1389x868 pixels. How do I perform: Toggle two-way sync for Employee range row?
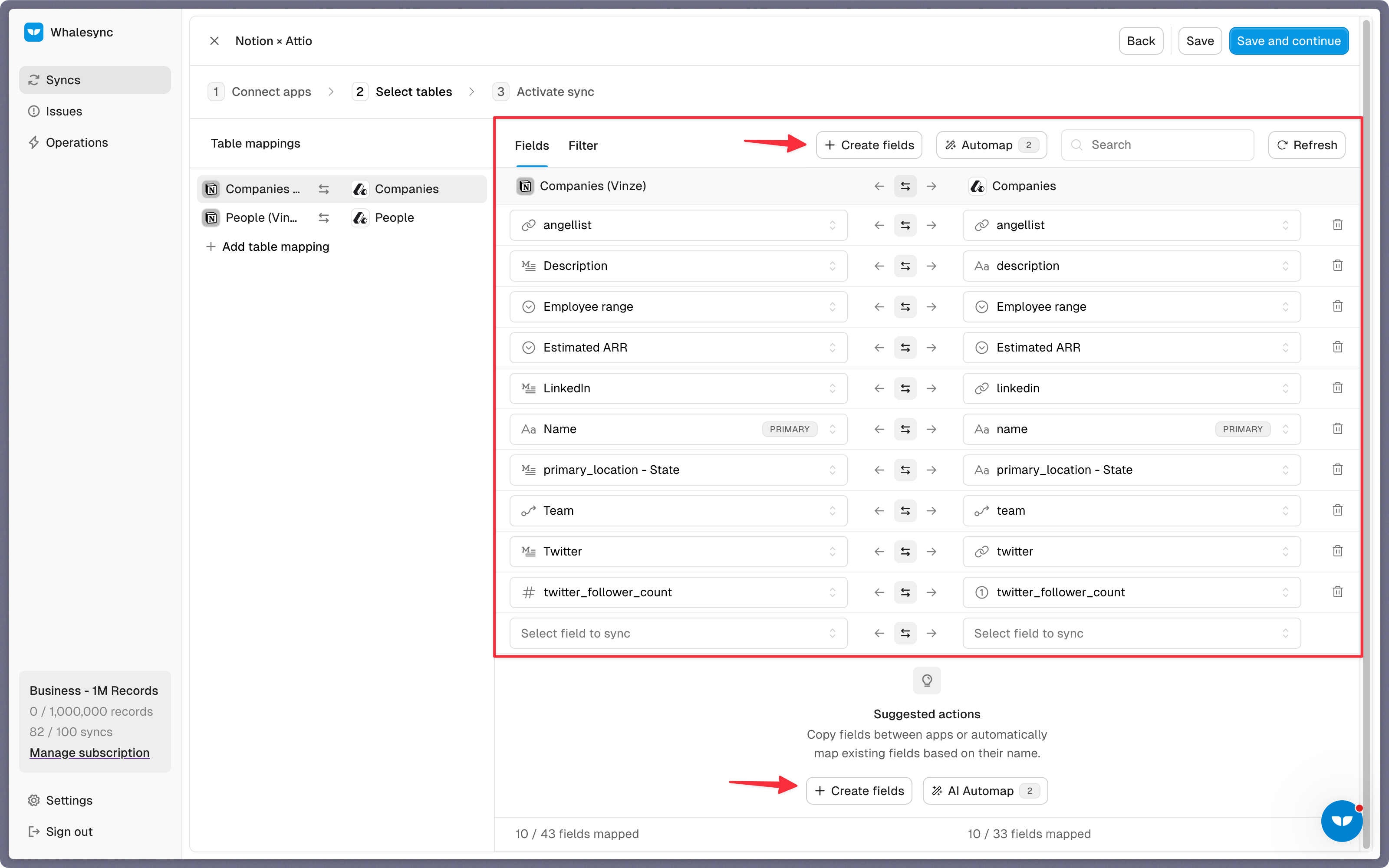(x=905, y=306)
